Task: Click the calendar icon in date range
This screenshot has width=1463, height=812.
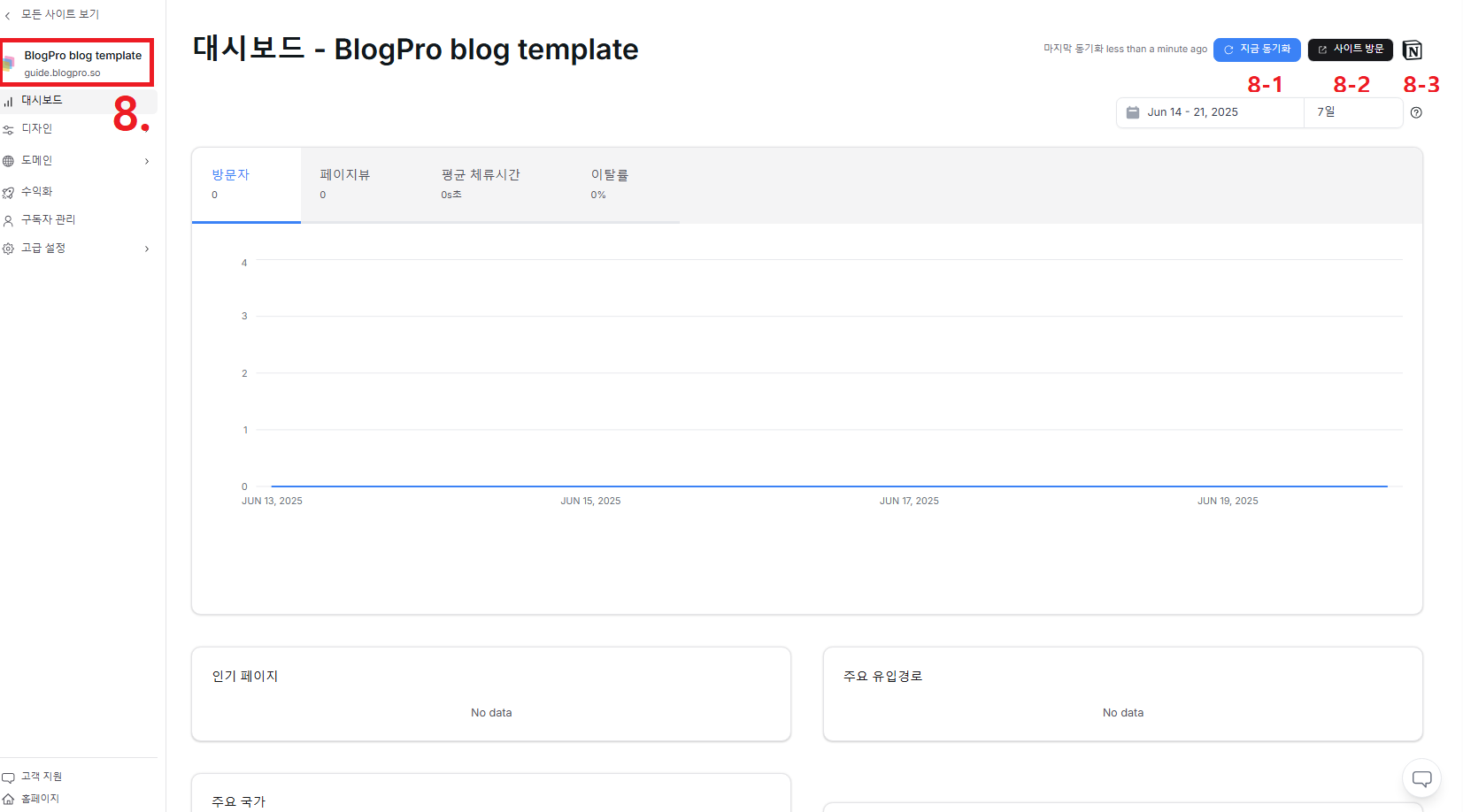Action: pyautogui.click(x=1133, y=112)
